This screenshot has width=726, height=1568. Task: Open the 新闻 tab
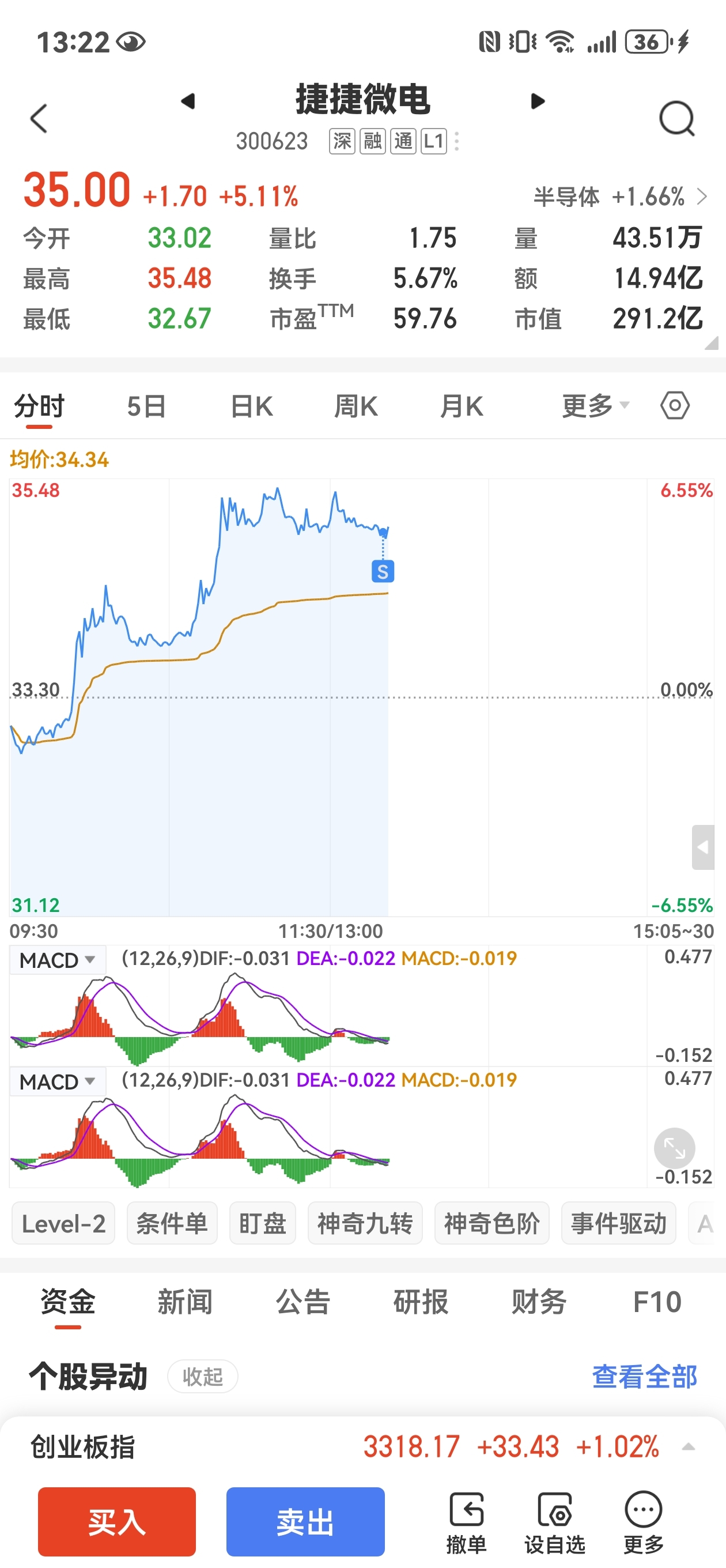(185, 1302)
